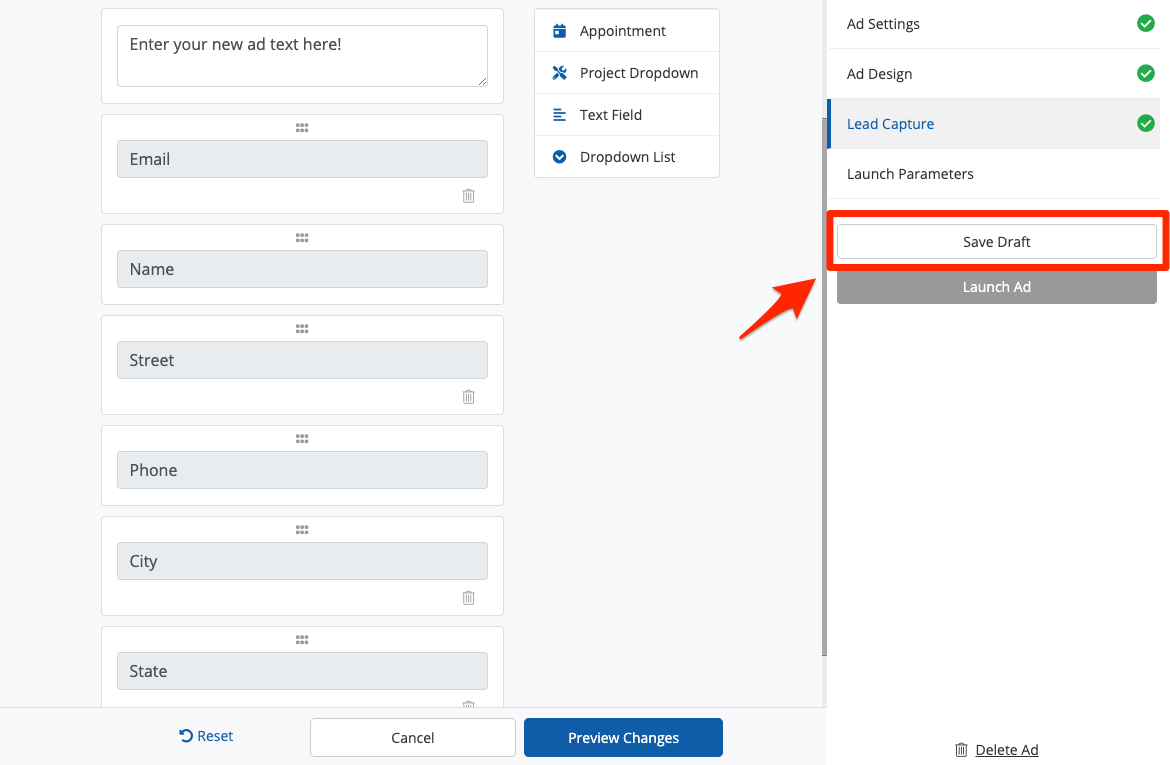Select the drag handle above State field

[302, 640]
